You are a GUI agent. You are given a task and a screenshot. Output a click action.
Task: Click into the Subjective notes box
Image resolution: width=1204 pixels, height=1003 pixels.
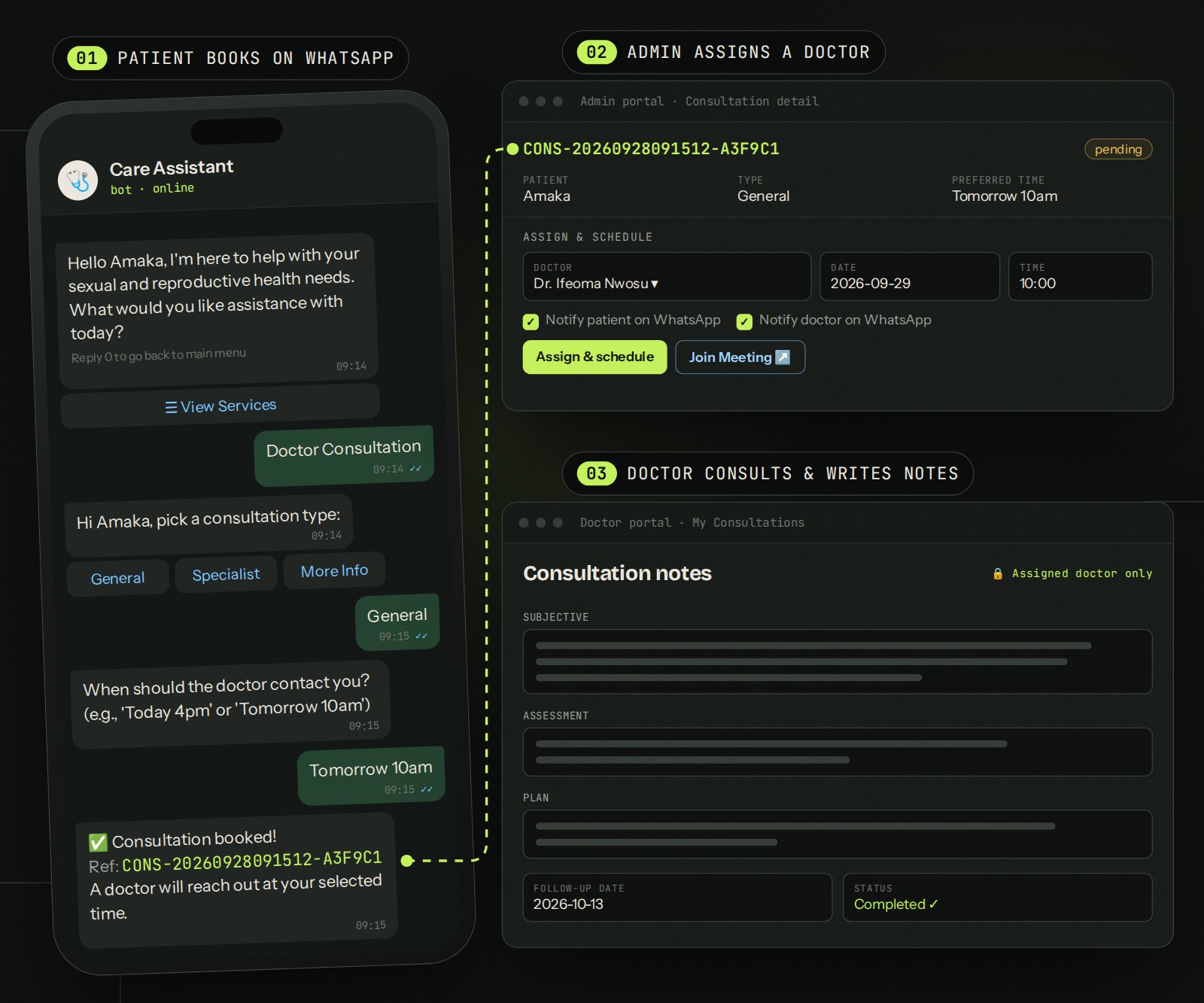click(838, 661)
